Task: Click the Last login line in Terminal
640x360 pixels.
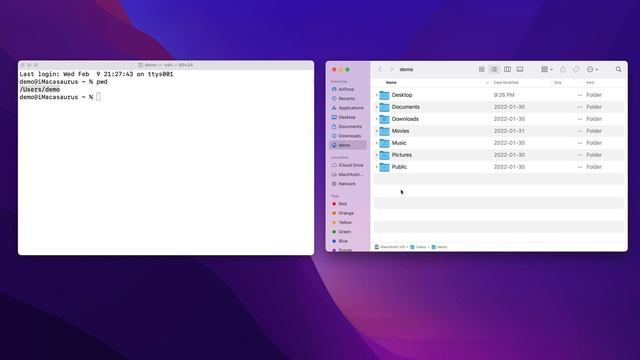Action: tap(96, 74)
